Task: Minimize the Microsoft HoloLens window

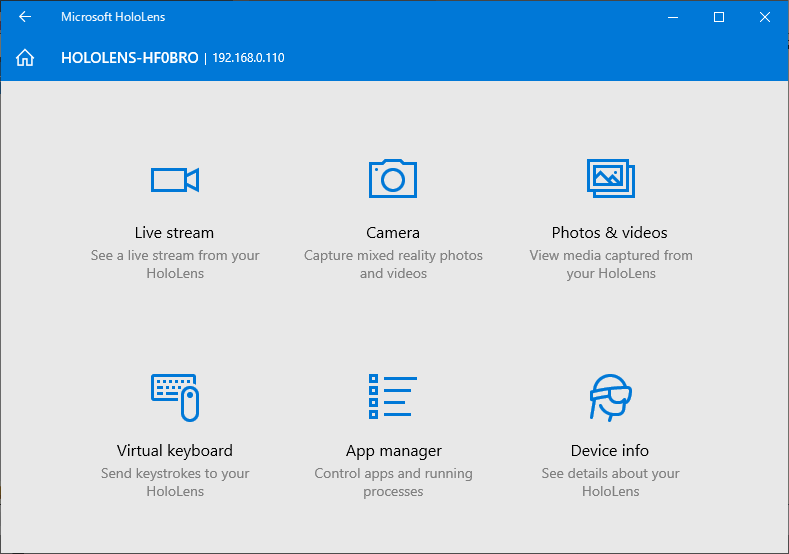Action: point(672,17)
